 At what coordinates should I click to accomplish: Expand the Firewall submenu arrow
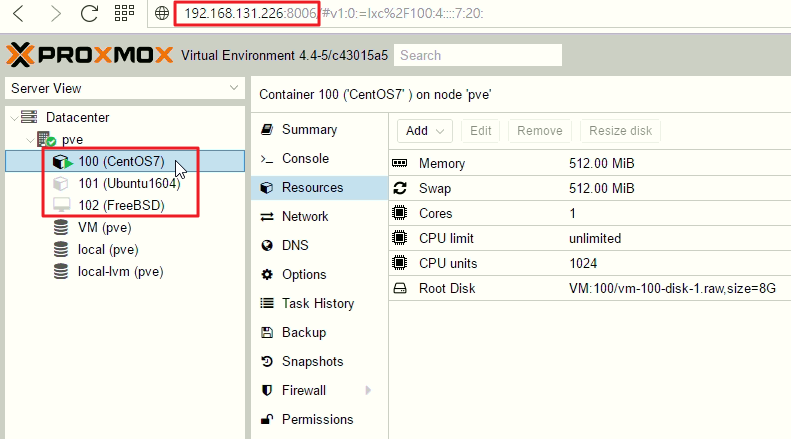[x=368, y=390]
